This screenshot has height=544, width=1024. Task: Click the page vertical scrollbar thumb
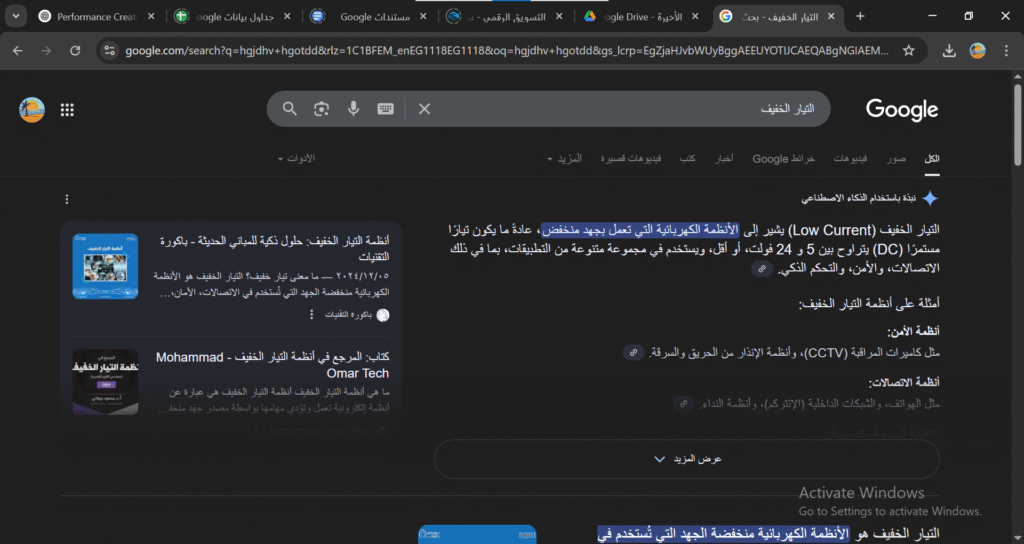(x=1017, y=124)
